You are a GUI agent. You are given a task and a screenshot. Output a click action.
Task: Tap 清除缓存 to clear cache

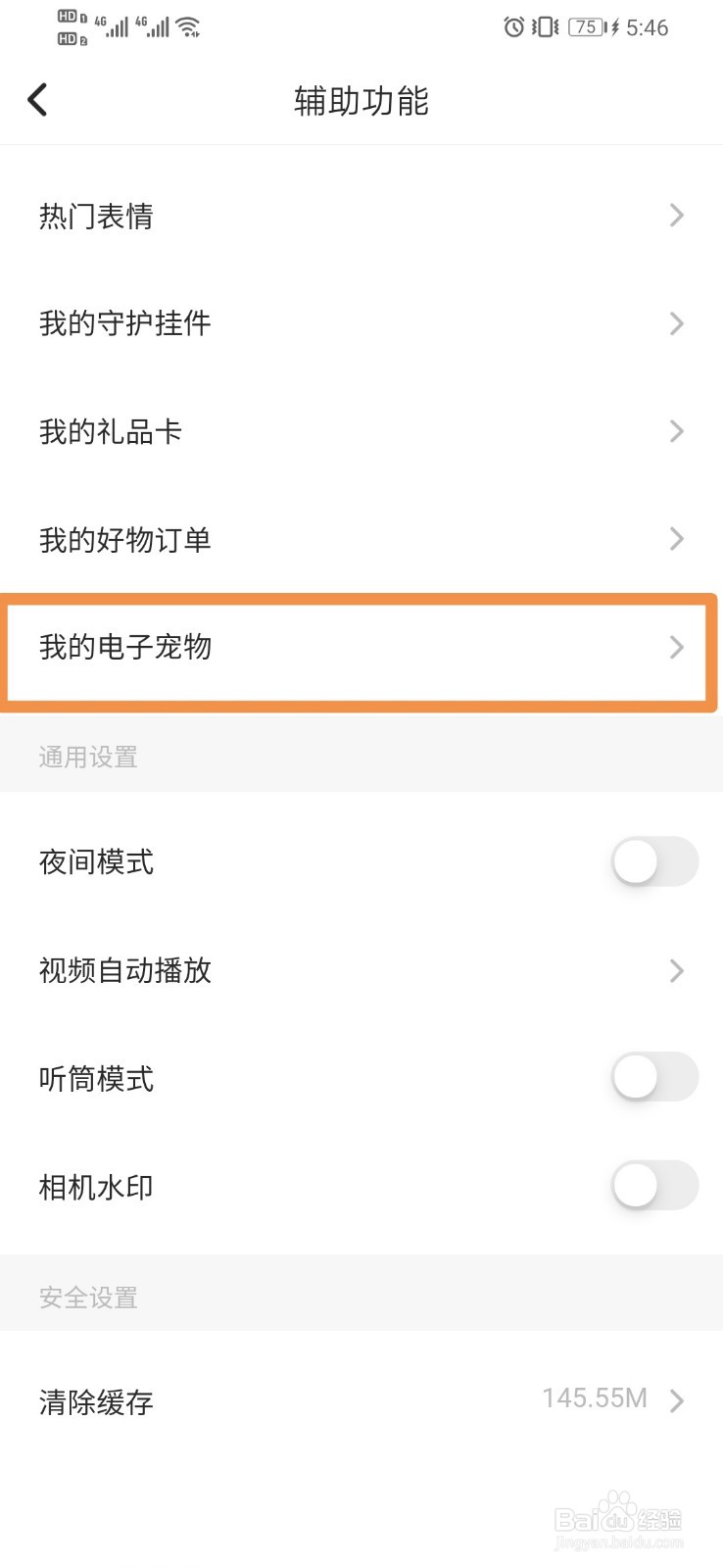click(x=96, y=1402)
